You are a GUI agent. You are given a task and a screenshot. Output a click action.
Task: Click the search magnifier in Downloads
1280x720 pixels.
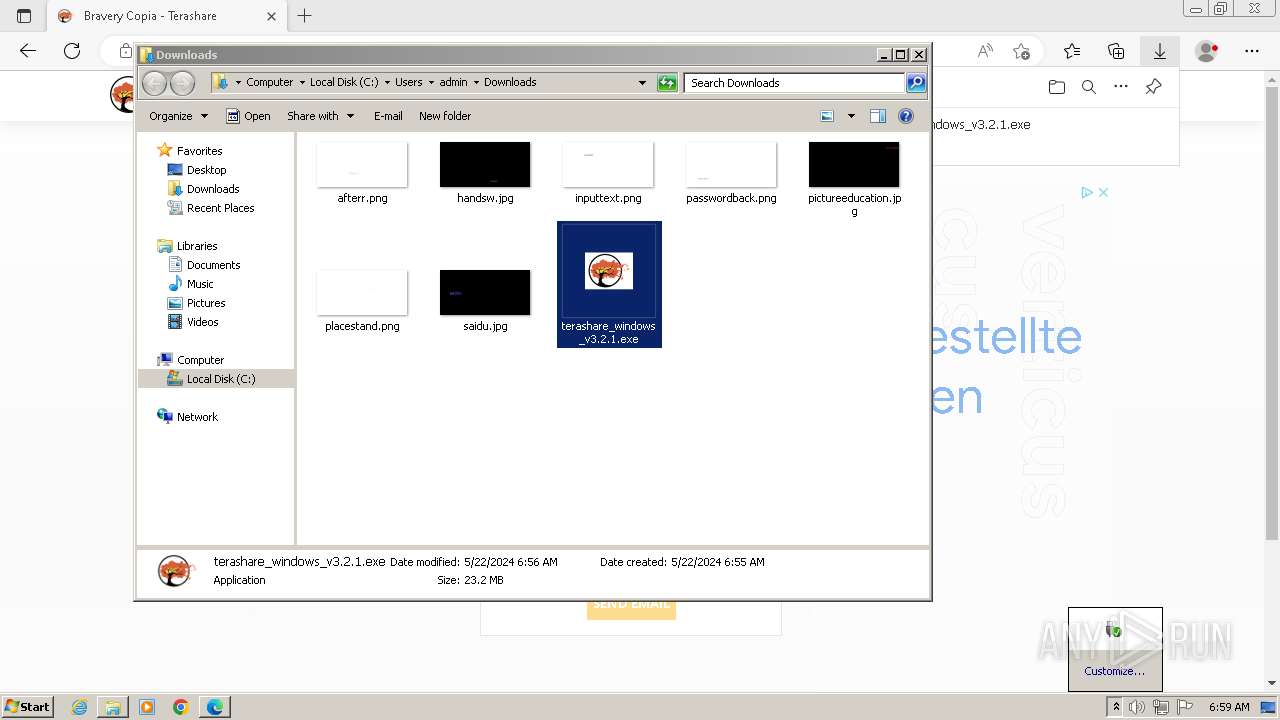915,83
